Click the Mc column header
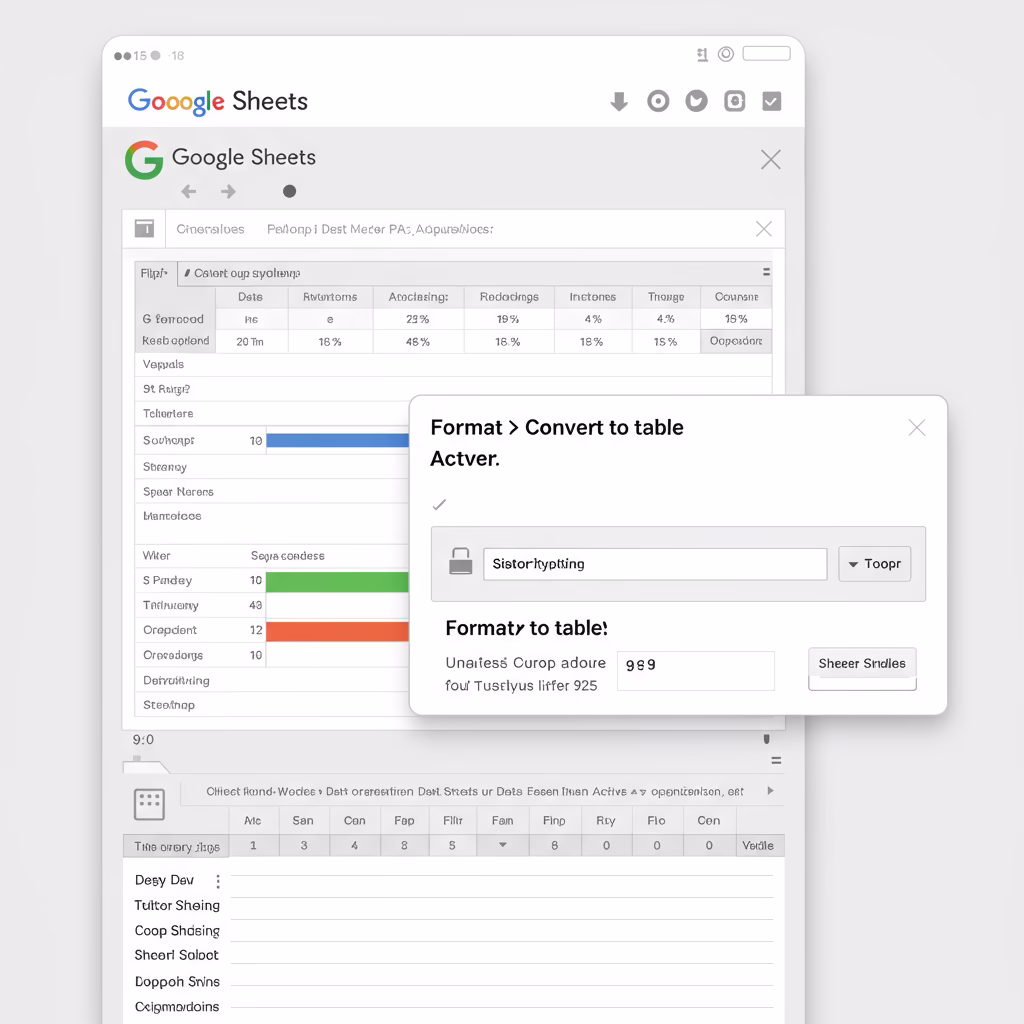 click(253, 821)
